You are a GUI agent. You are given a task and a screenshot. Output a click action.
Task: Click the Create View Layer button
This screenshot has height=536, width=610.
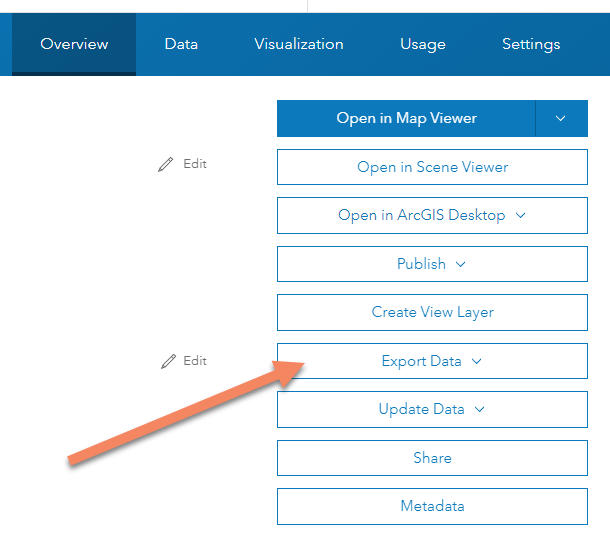pos(432,312)
